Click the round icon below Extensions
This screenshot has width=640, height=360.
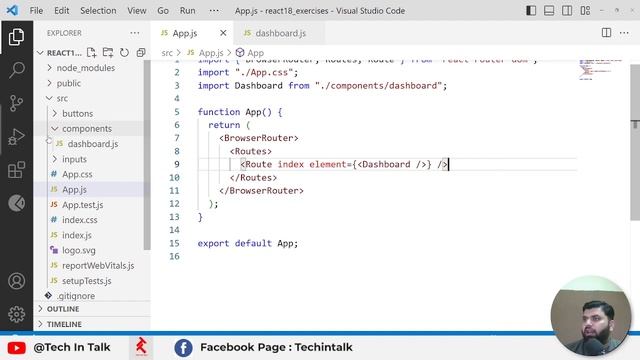[x=16, y=203]
